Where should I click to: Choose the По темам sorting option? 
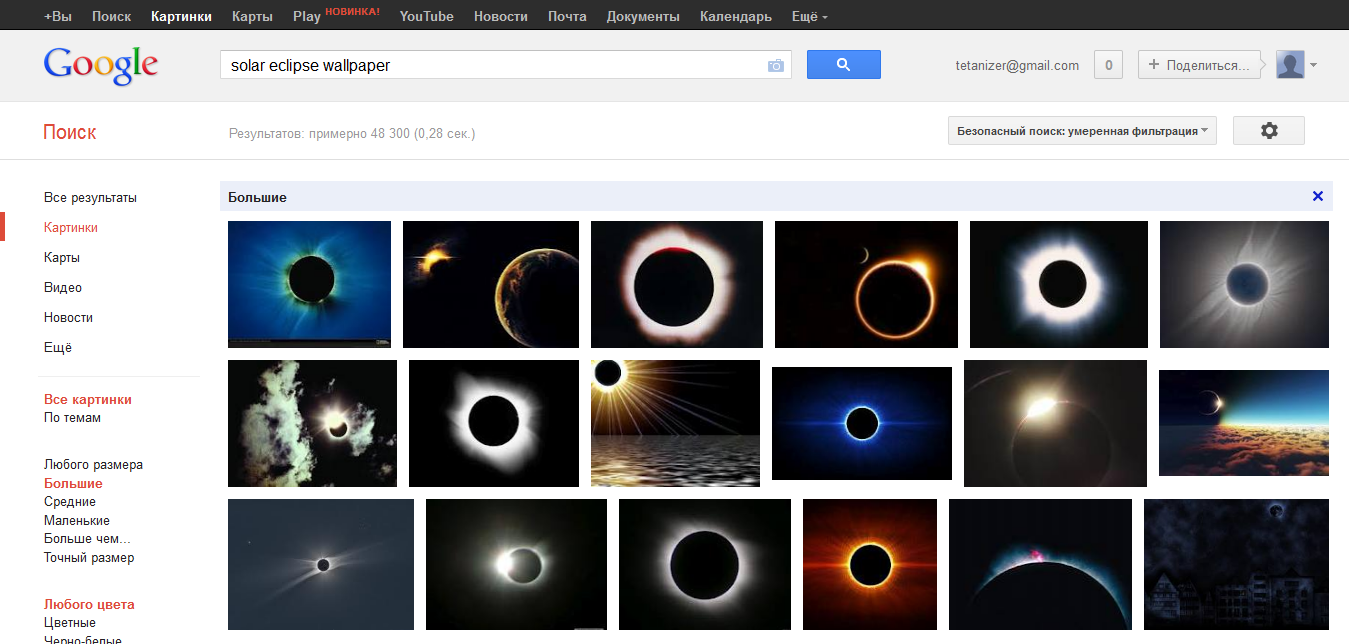[72, 418]
